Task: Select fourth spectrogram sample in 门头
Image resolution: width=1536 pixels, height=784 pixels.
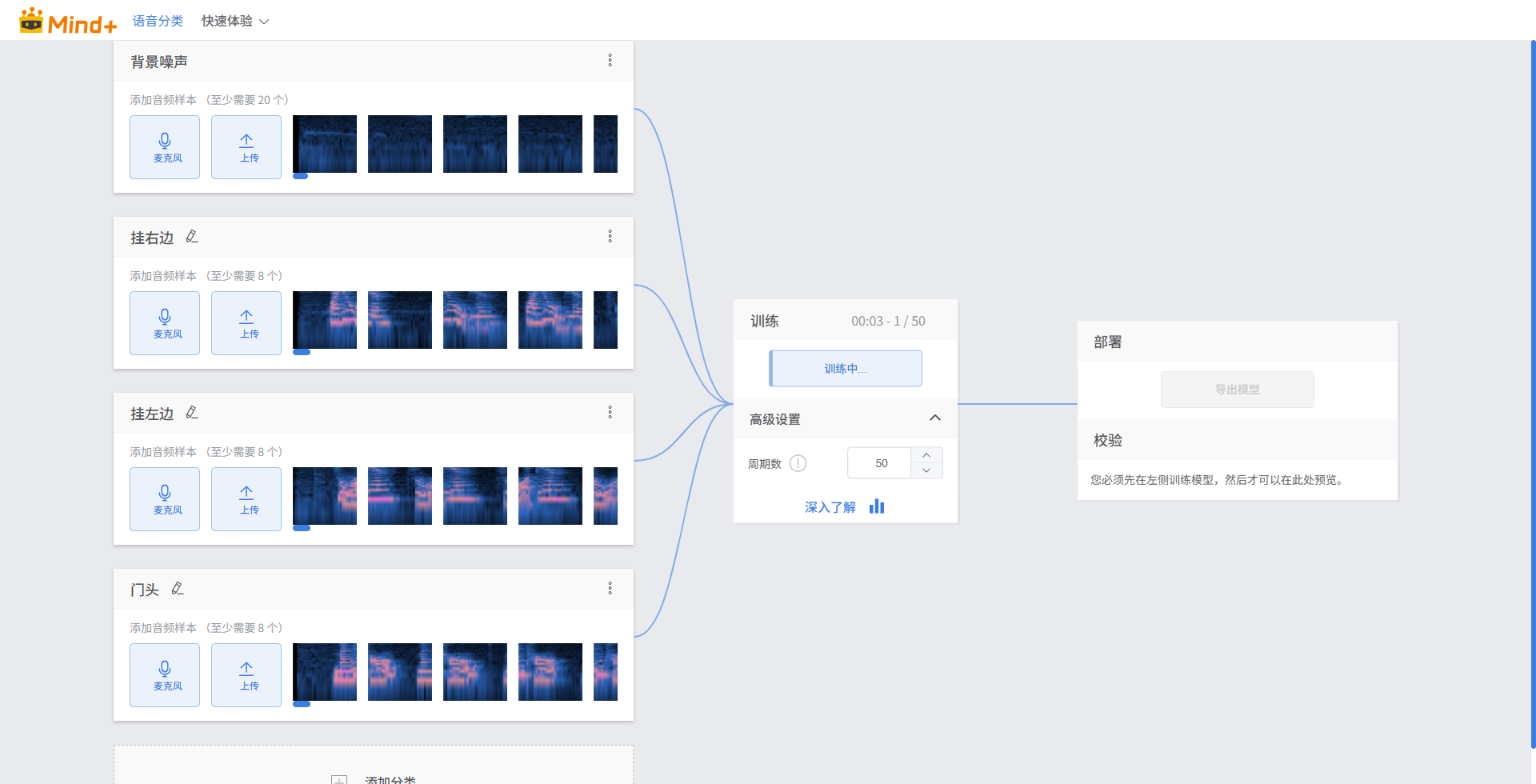Action: tap(550, 672)
